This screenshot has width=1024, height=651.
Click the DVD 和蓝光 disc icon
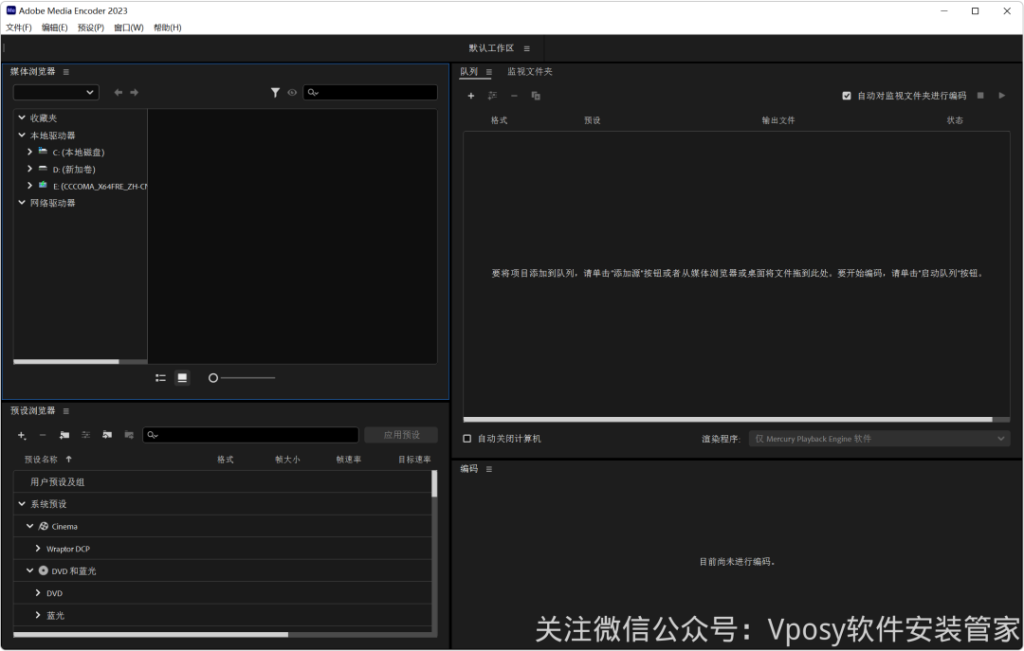point(43,571)
